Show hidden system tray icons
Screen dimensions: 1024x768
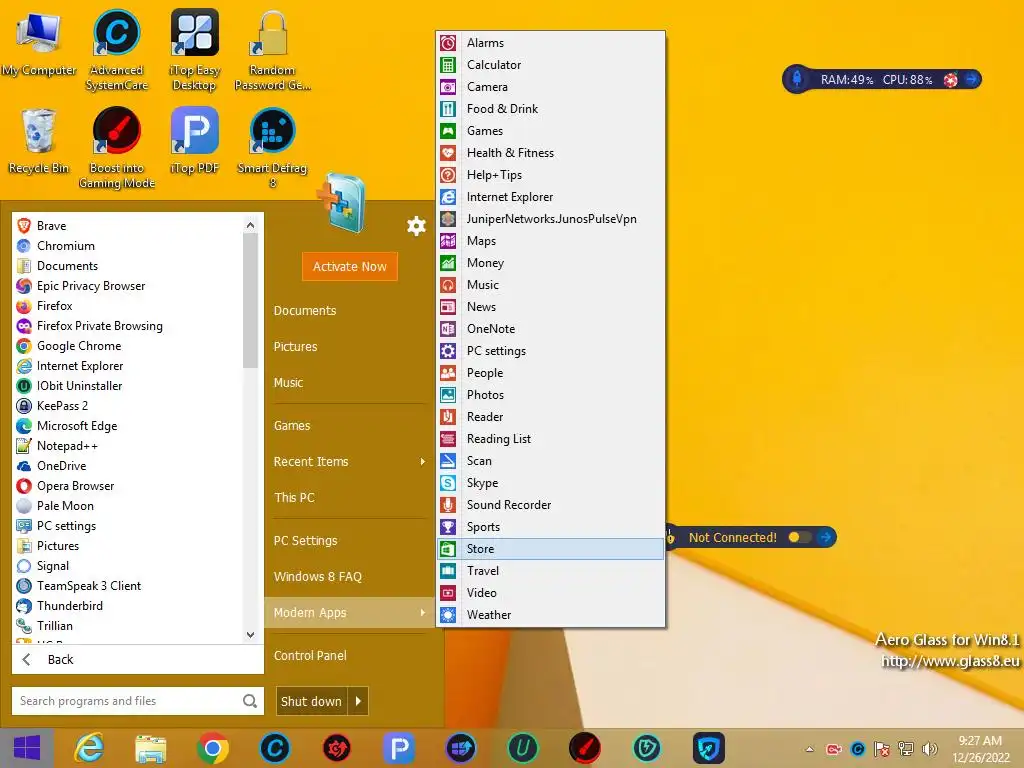click(x=810, y=749)
